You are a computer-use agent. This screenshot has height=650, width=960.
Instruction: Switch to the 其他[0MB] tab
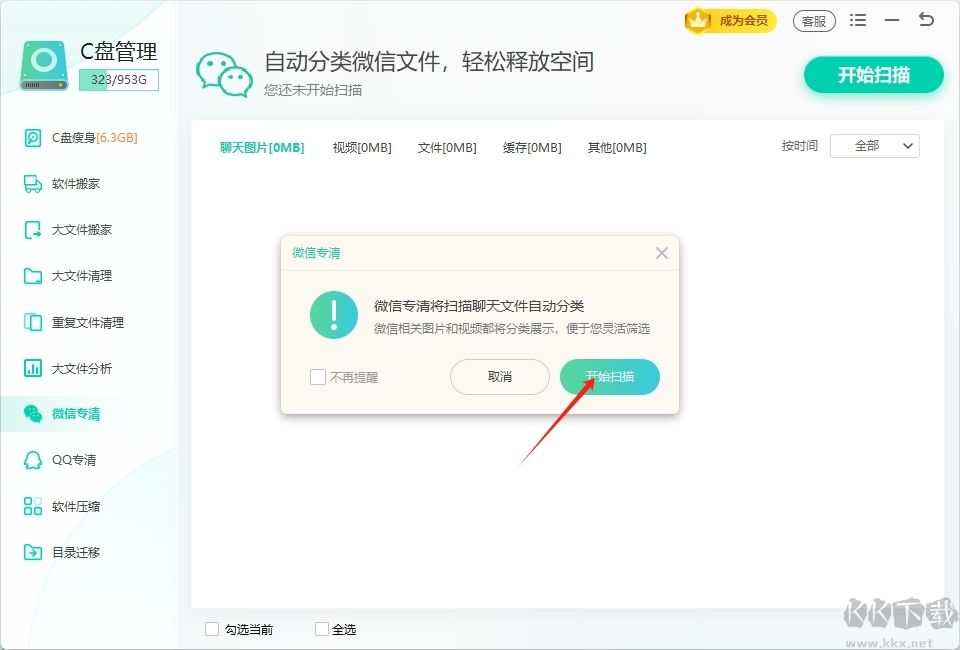[x=617, y=148]
